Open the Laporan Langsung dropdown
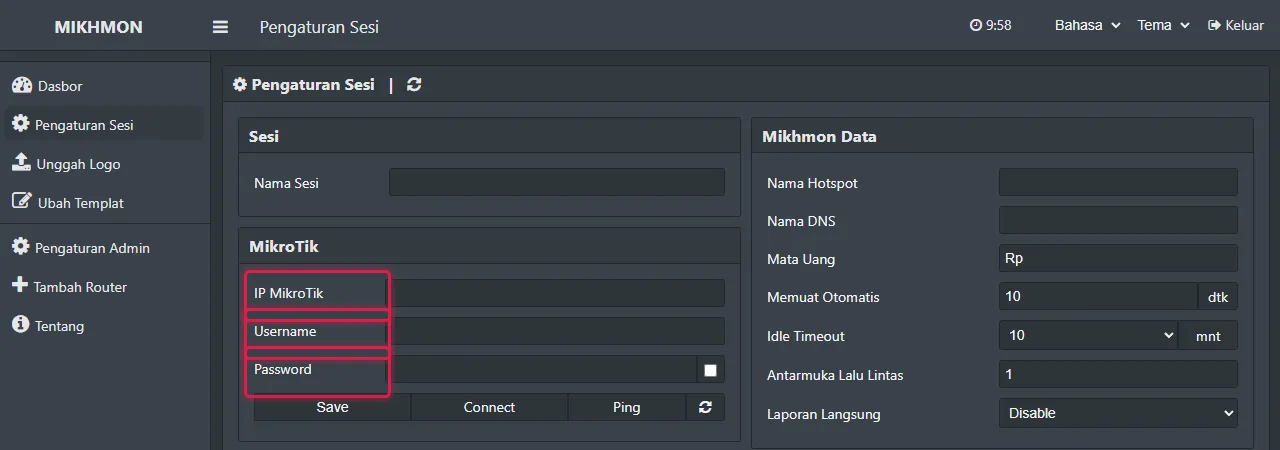This screenshot has height=450, width=1280. pyautogui.click(x=1118, y=413)
